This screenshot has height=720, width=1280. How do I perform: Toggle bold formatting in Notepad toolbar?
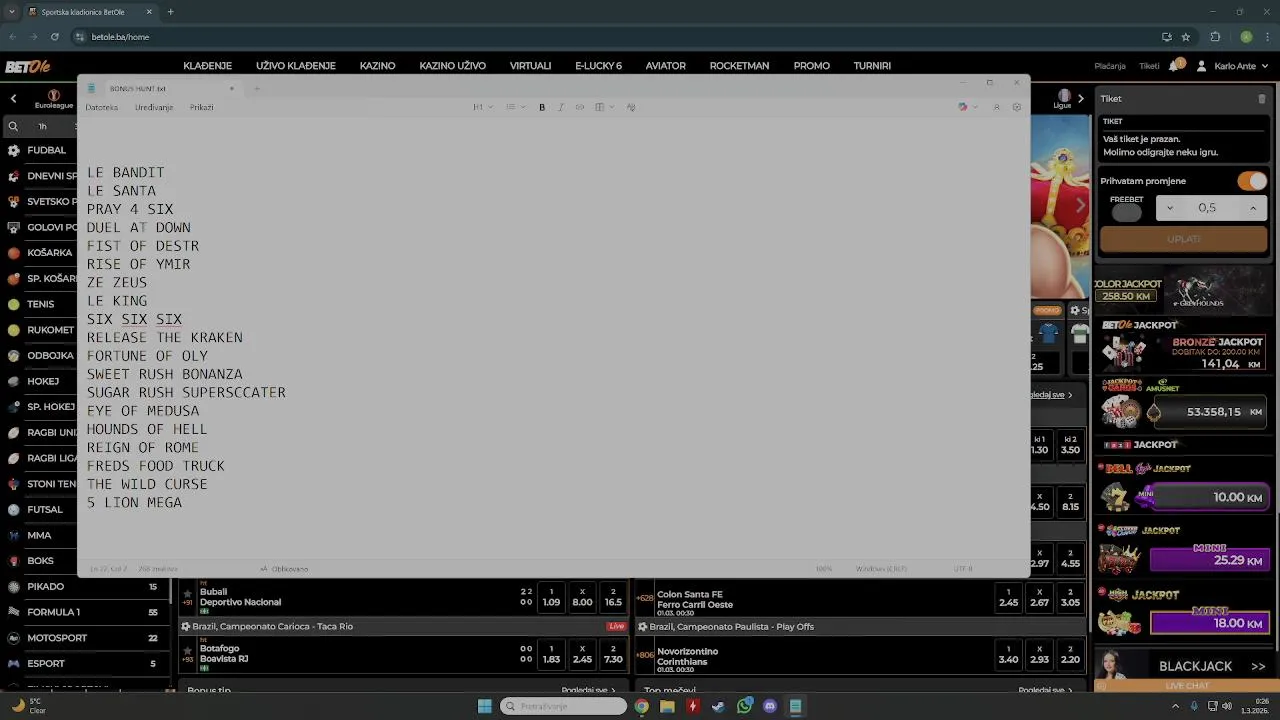pos(542,107)
